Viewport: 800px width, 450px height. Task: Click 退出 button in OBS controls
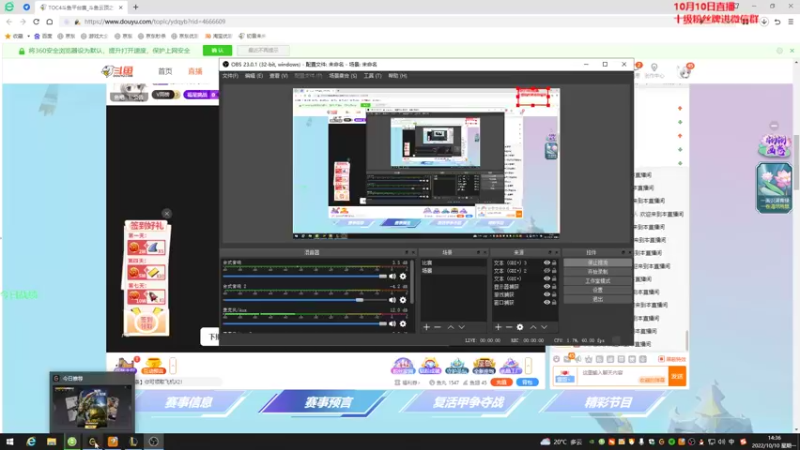click(597, 299)
